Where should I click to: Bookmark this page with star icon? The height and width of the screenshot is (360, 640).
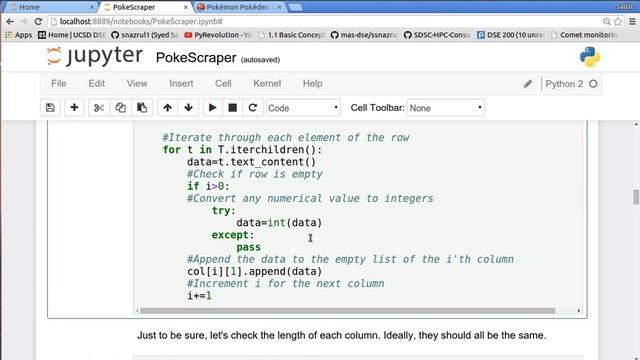(x=618, y=21)
